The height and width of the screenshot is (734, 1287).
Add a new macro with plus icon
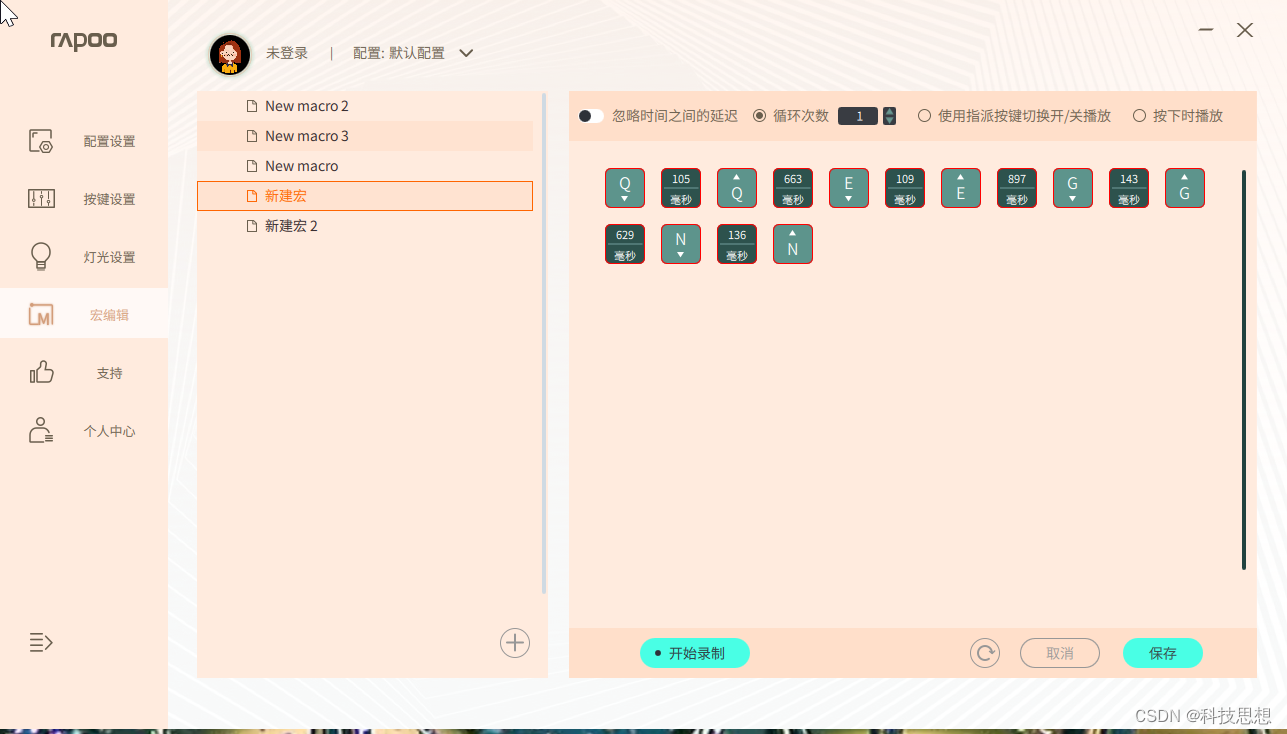click(x=515, y=643)
